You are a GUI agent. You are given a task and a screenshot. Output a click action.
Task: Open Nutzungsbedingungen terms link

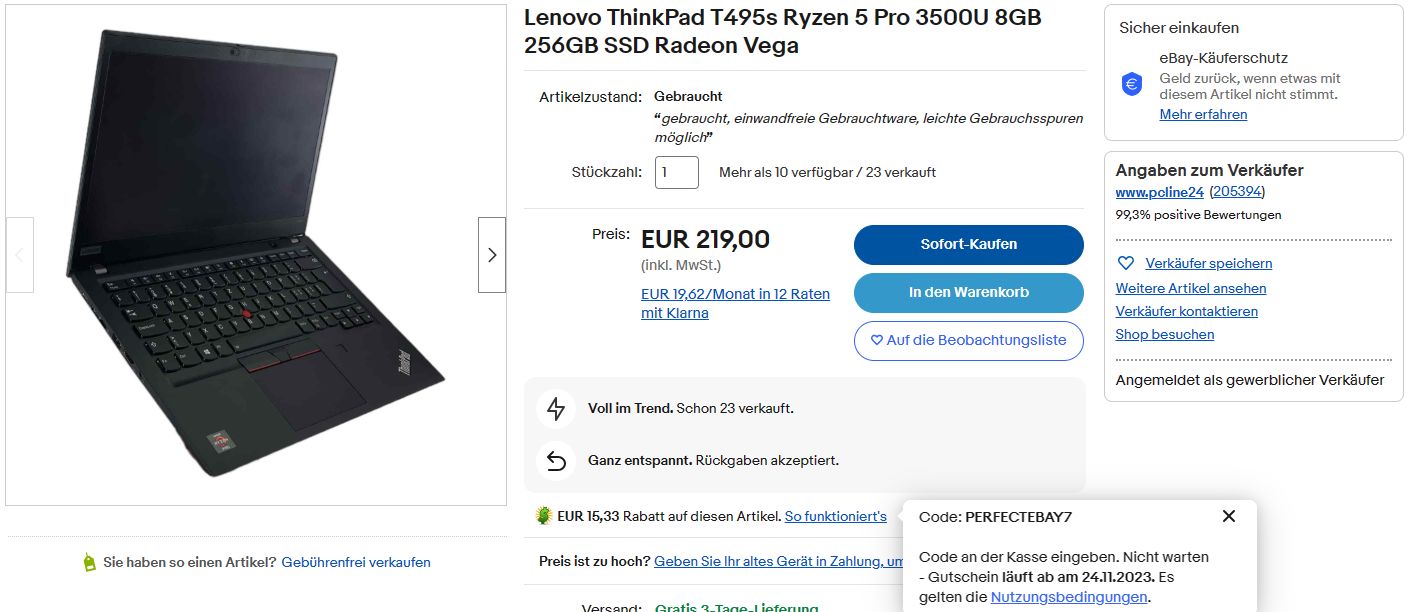click(1068, 597)
